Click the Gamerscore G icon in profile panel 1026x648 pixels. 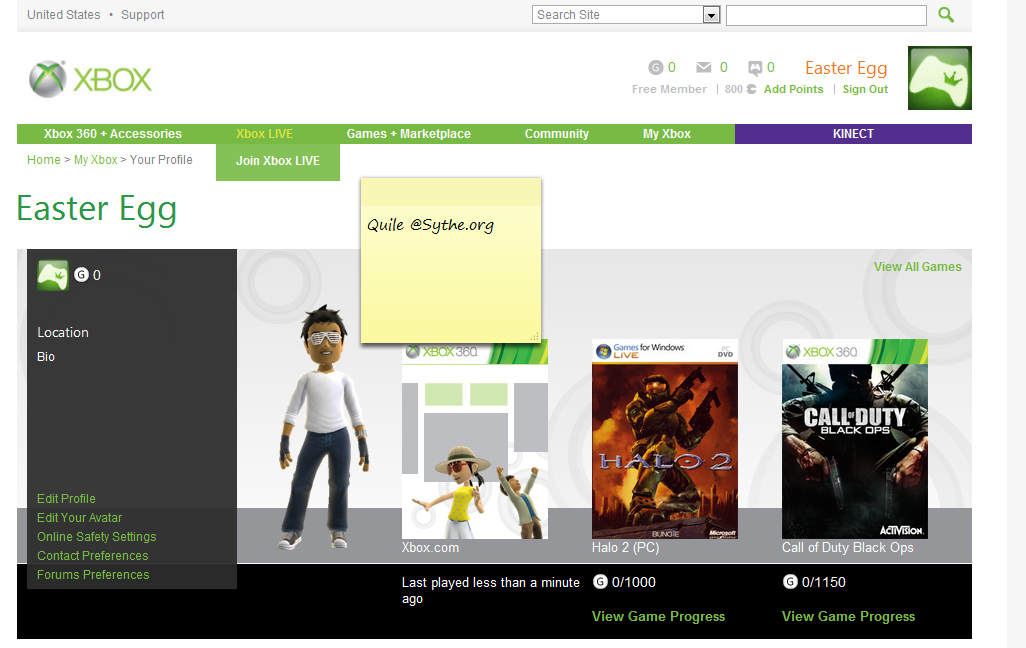pyautogui.click(x=81, y=275)
